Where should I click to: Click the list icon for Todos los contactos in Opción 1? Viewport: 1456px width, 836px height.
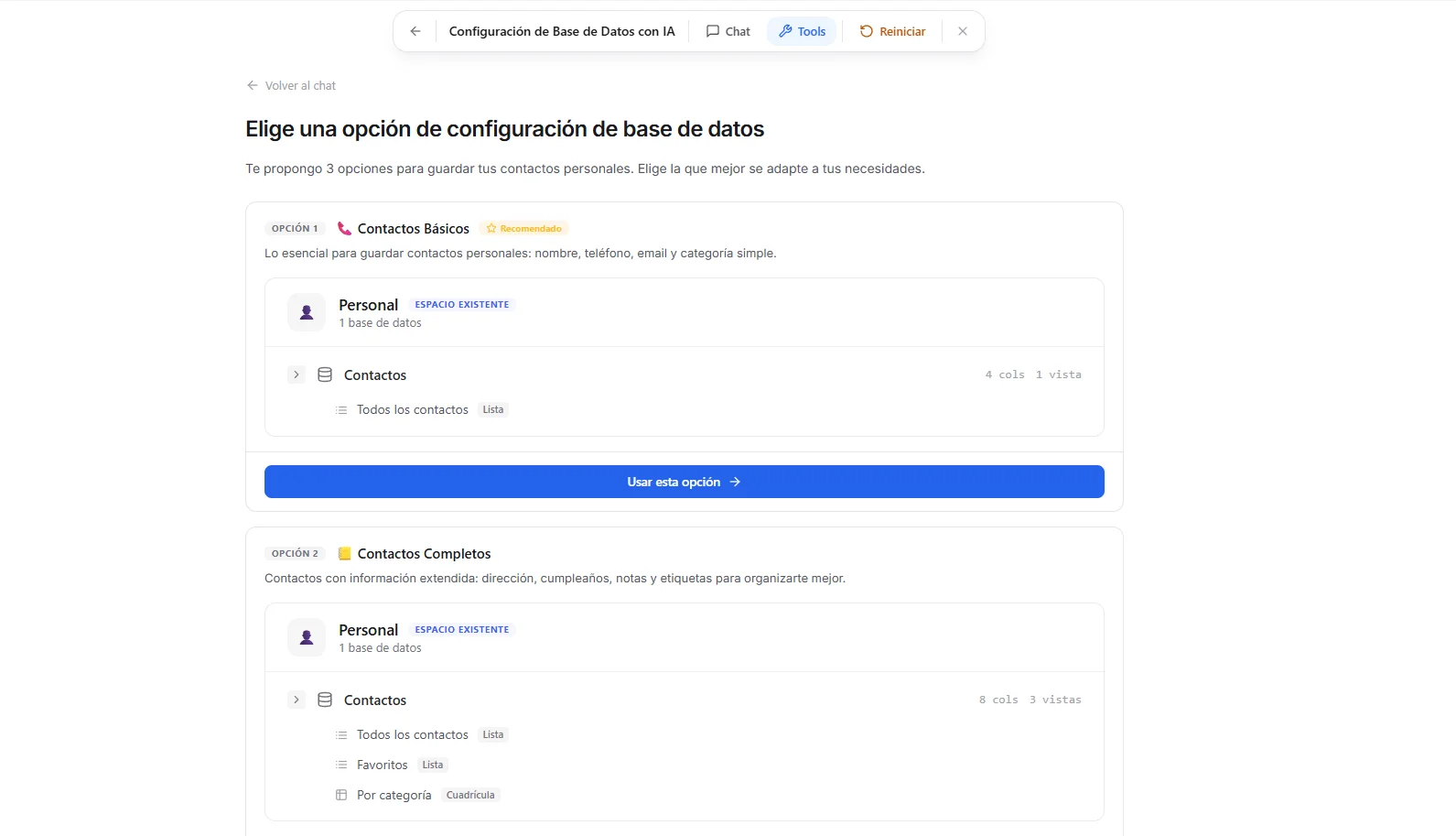(x=341, y=410)
